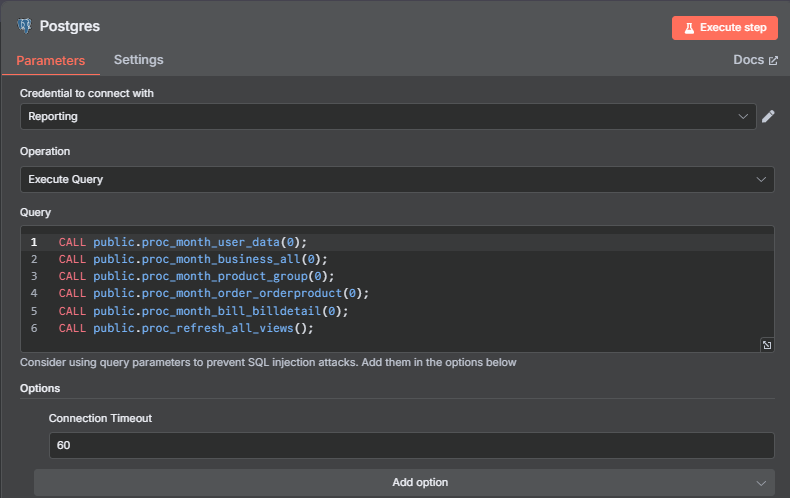The image size is (790, 498).
Task: Click the Postgres elephant node icon
Action: (x=24, y=26)
